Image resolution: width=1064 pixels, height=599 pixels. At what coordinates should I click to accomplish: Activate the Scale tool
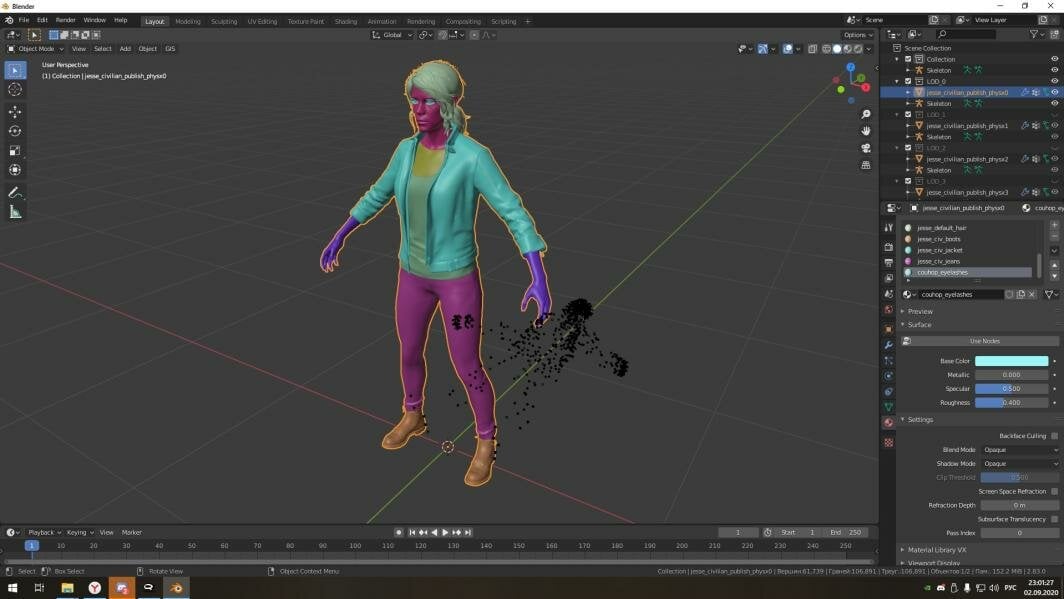point(15,151)
